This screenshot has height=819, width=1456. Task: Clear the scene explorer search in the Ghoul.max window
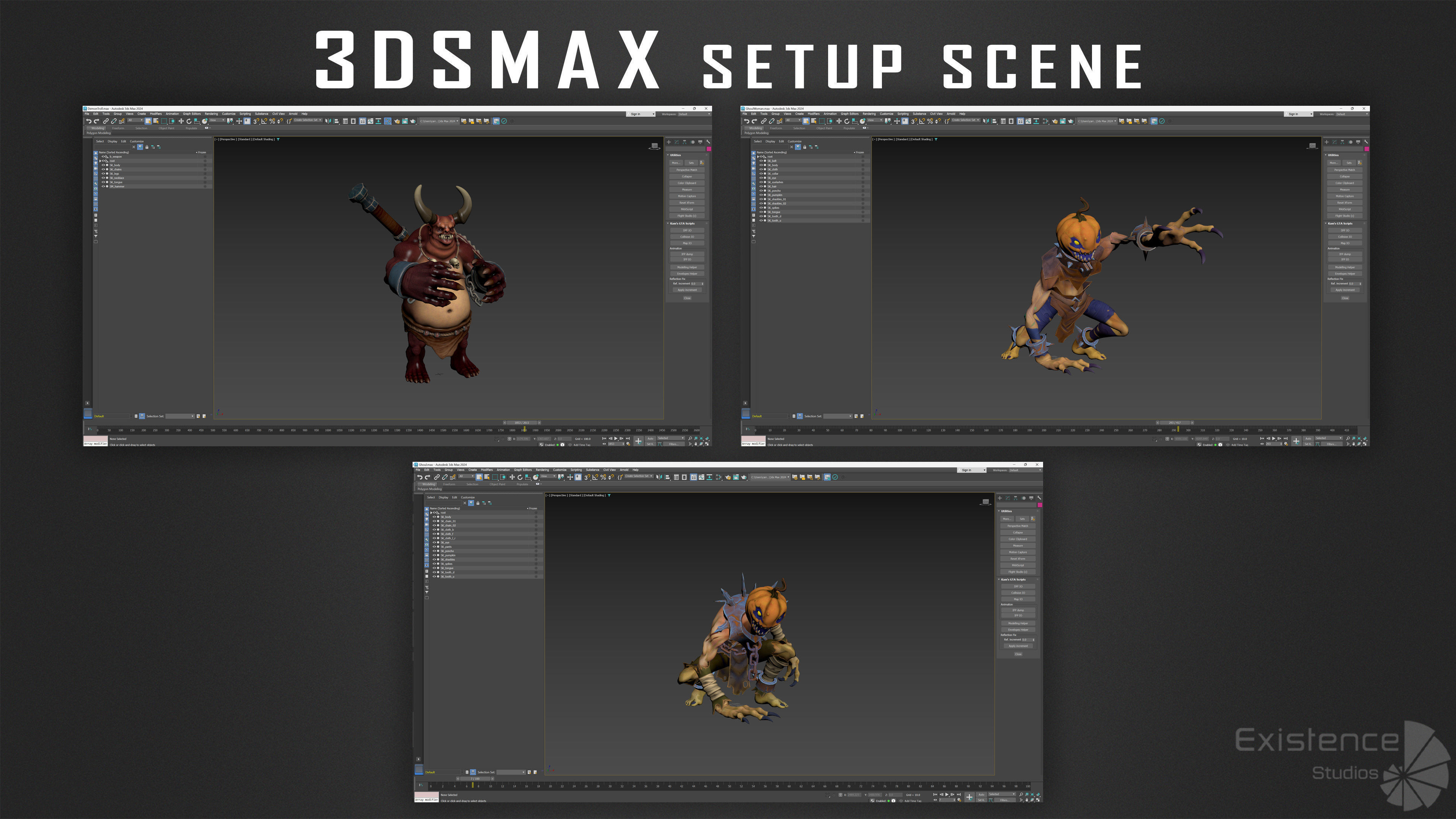click(464, 503)
